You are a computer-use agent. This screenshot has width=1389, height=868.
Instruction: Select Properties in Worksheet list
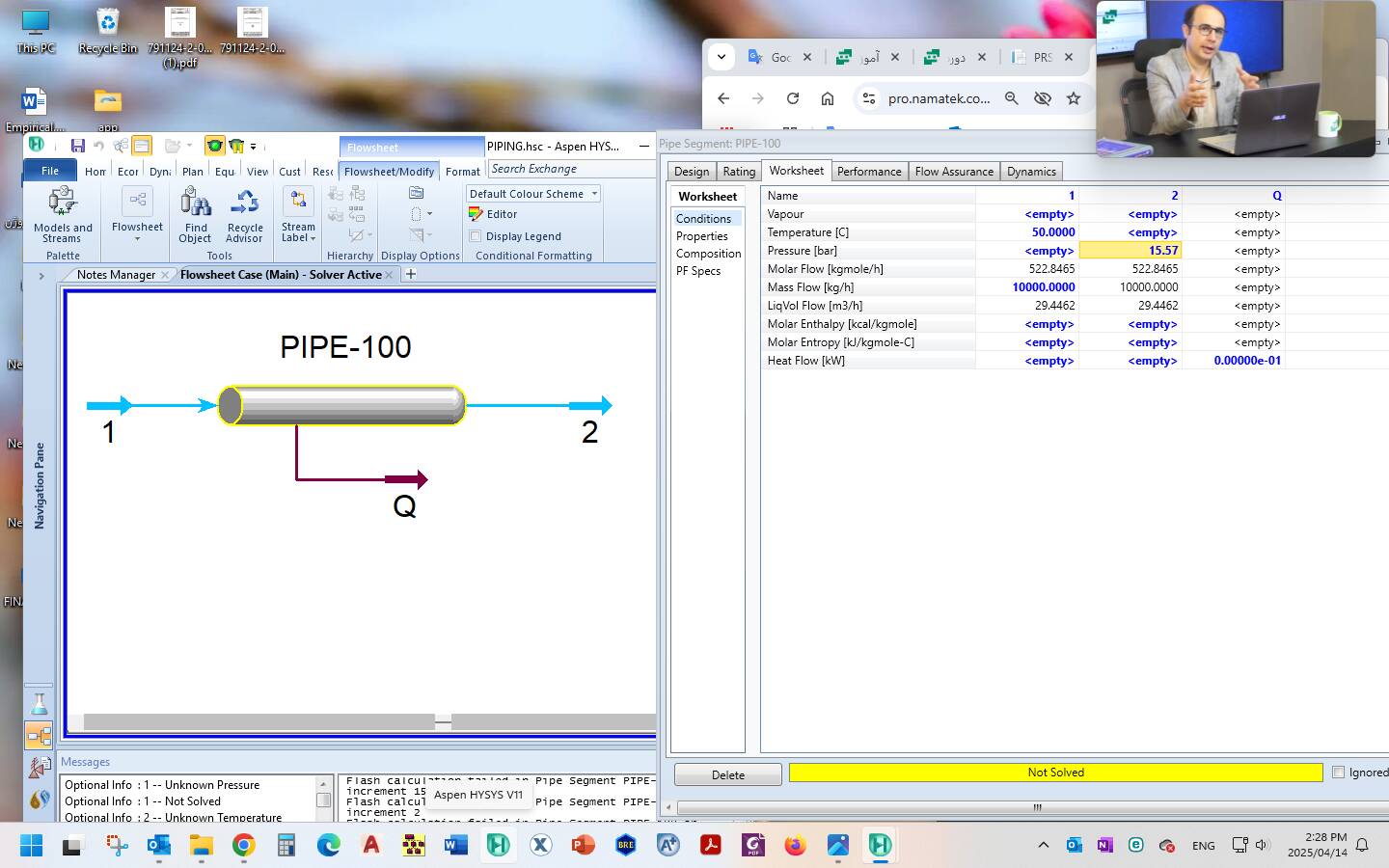[702, 236]
